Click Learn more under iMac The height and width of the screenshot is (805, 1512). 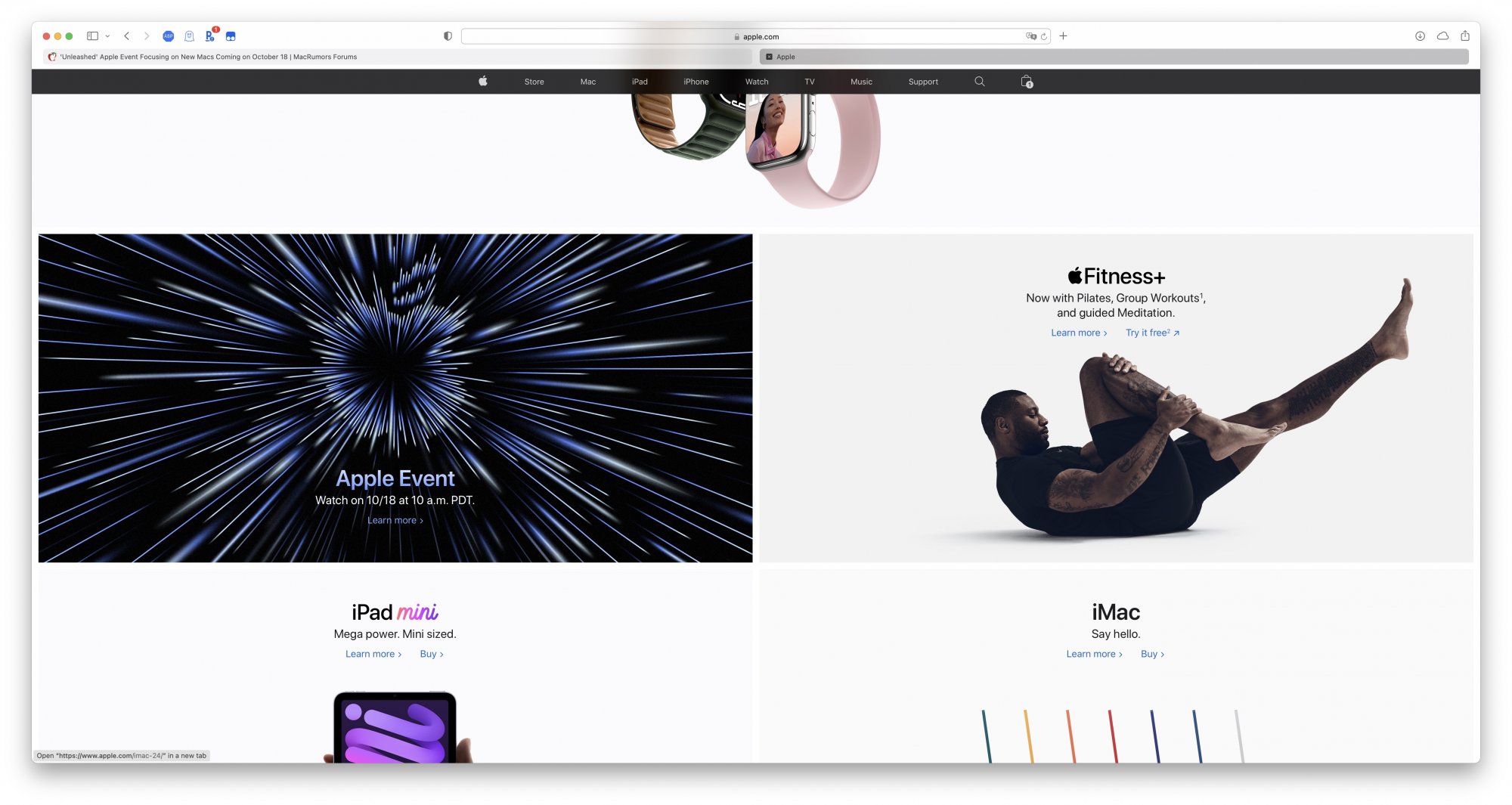coord(1094,654)
